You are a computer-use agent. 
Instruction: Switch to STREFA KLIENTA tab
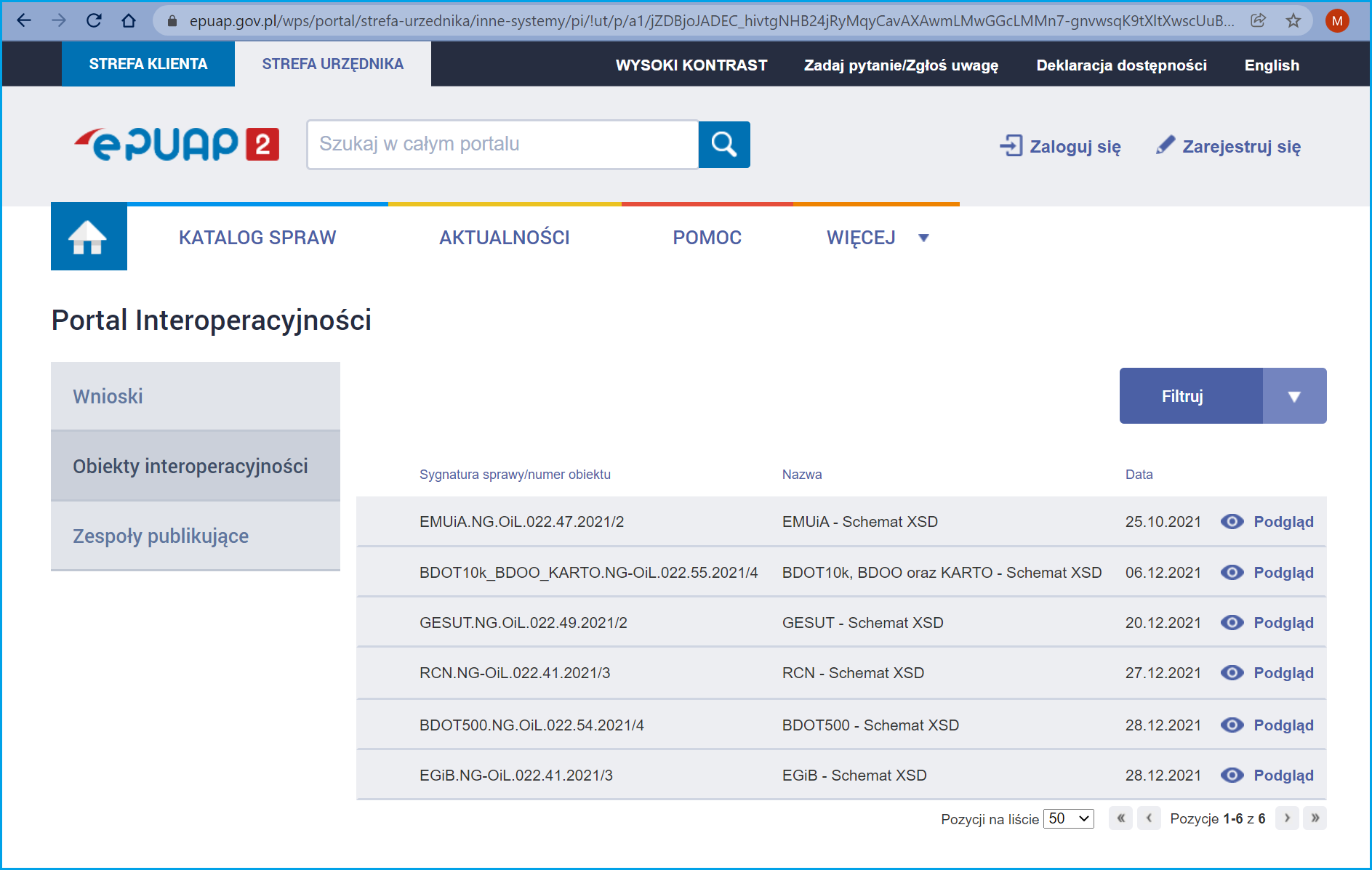click(148, 64)
